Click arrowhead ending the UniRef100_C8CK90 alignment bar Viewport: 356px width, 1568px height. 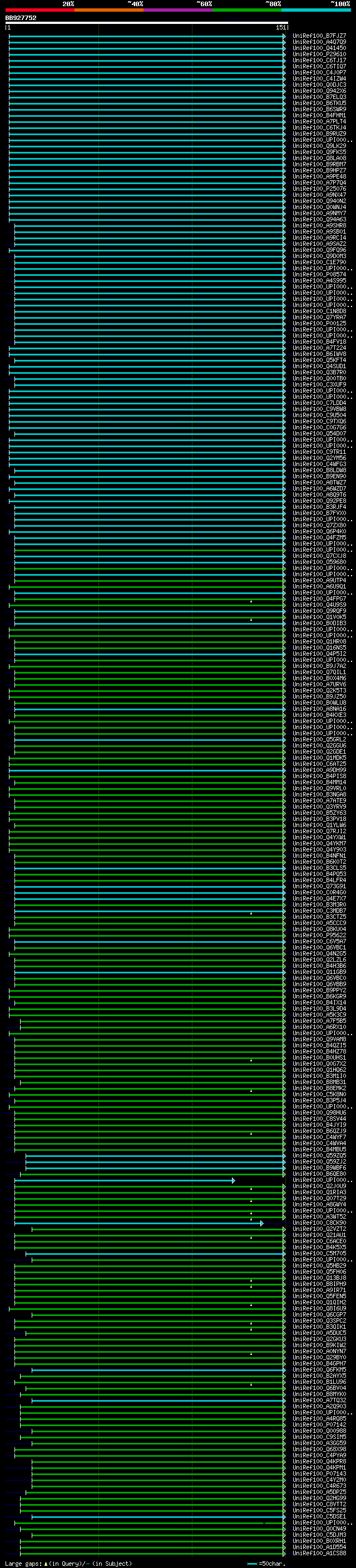pos(261,1223)
